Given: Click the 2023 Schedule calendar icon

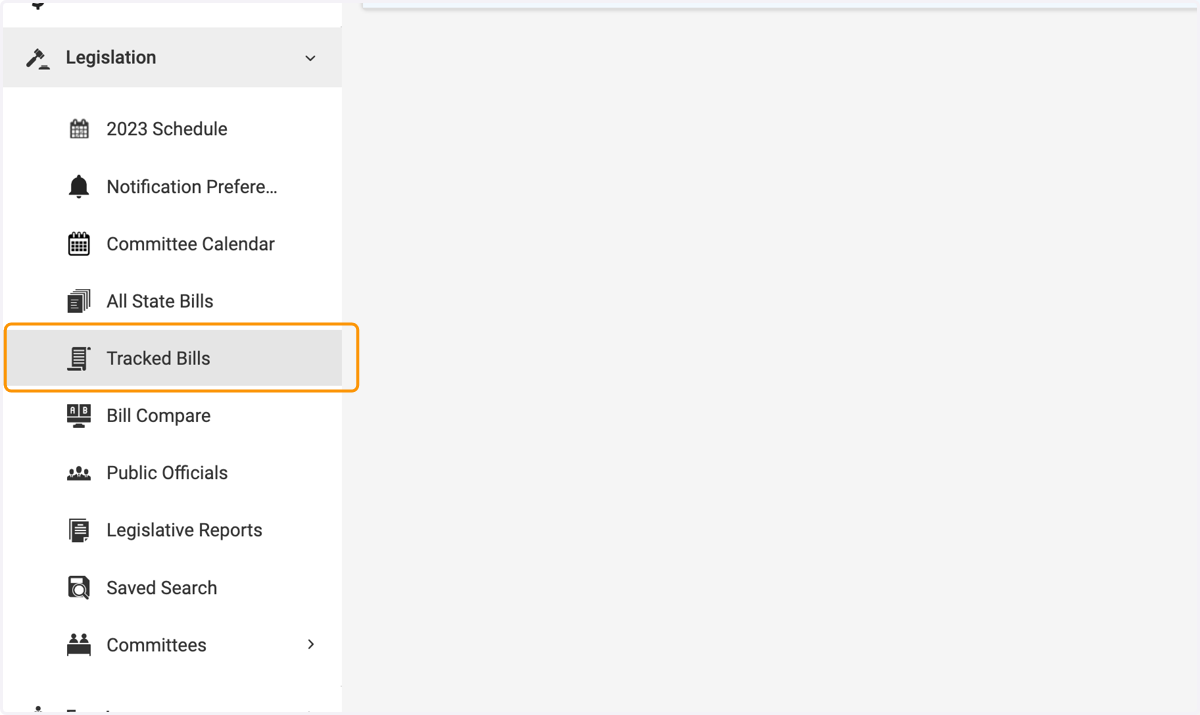Looking at the screenshot, I should pyautogui.click(x=79, y=129).
